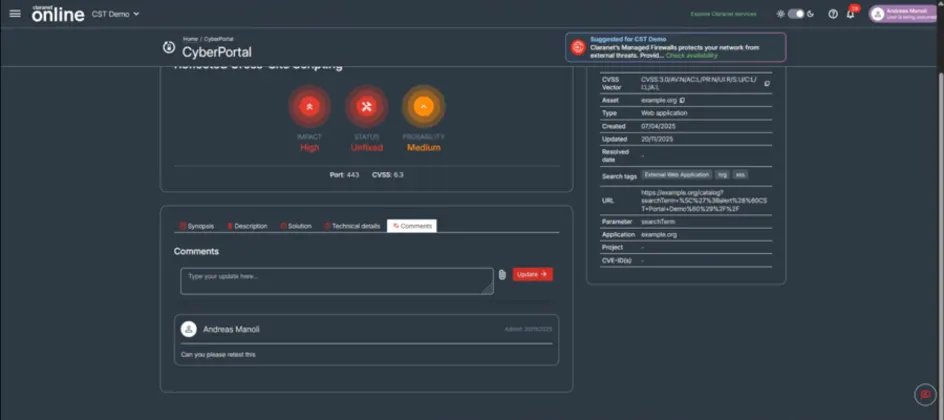Toggle the light/dark theme switch
The height and width of the screenshot is (420, 944).
tap(796, 14)
